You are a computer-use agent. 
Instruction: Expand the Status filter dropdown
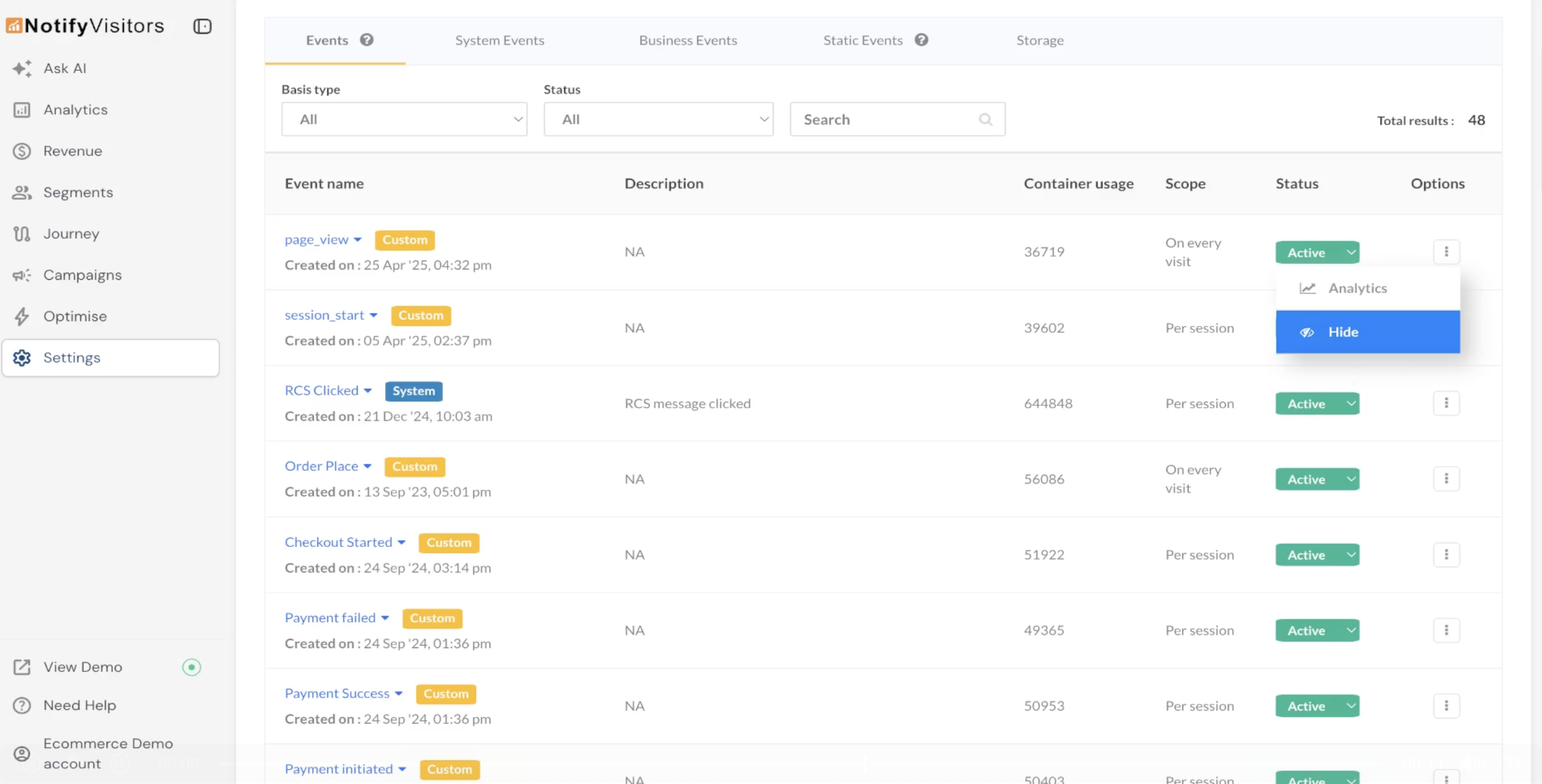click(x=658, y=118)
